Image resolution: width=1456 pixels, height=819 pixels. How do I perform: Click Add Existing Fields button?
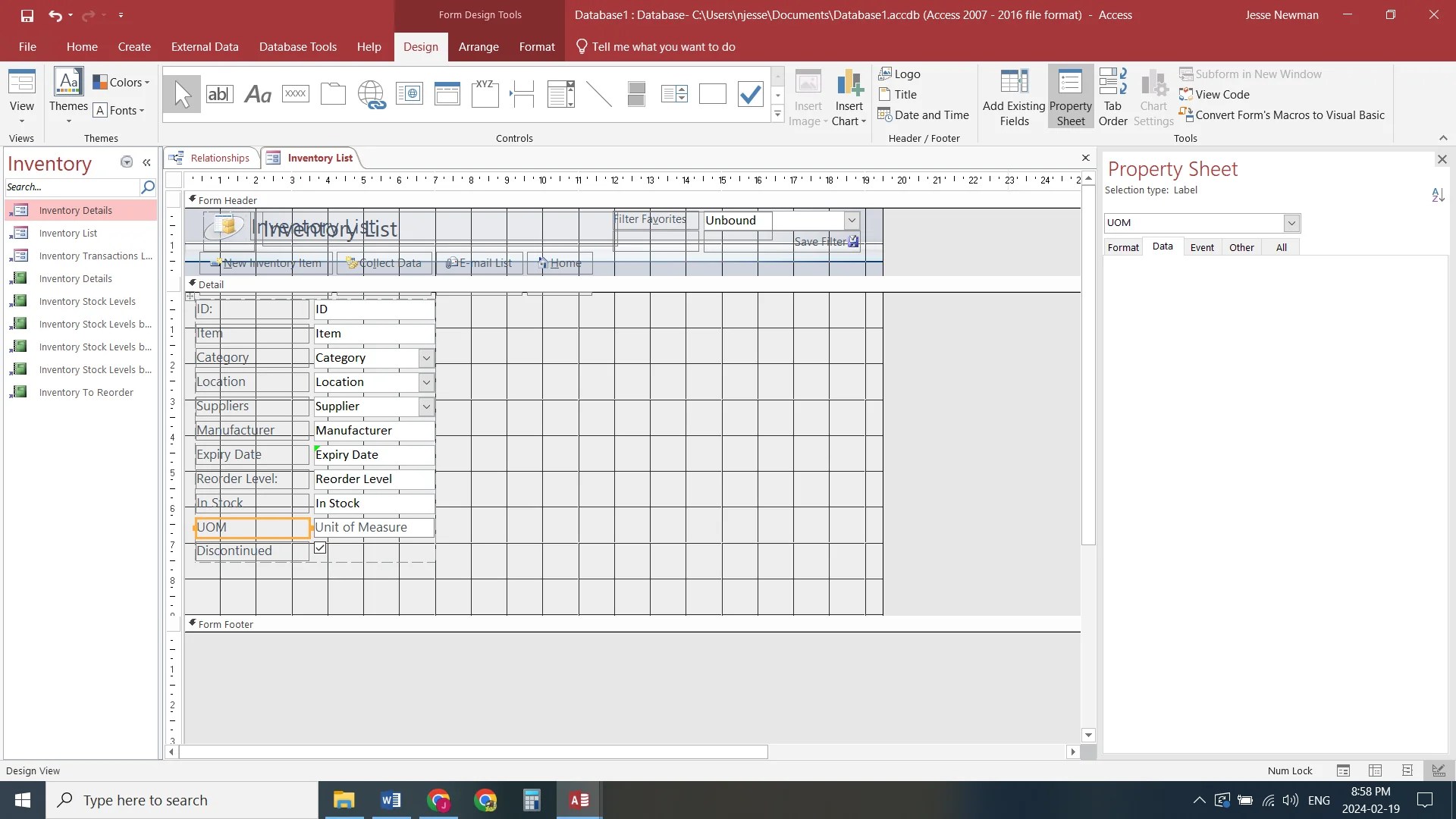click(x=1014, y=96)
